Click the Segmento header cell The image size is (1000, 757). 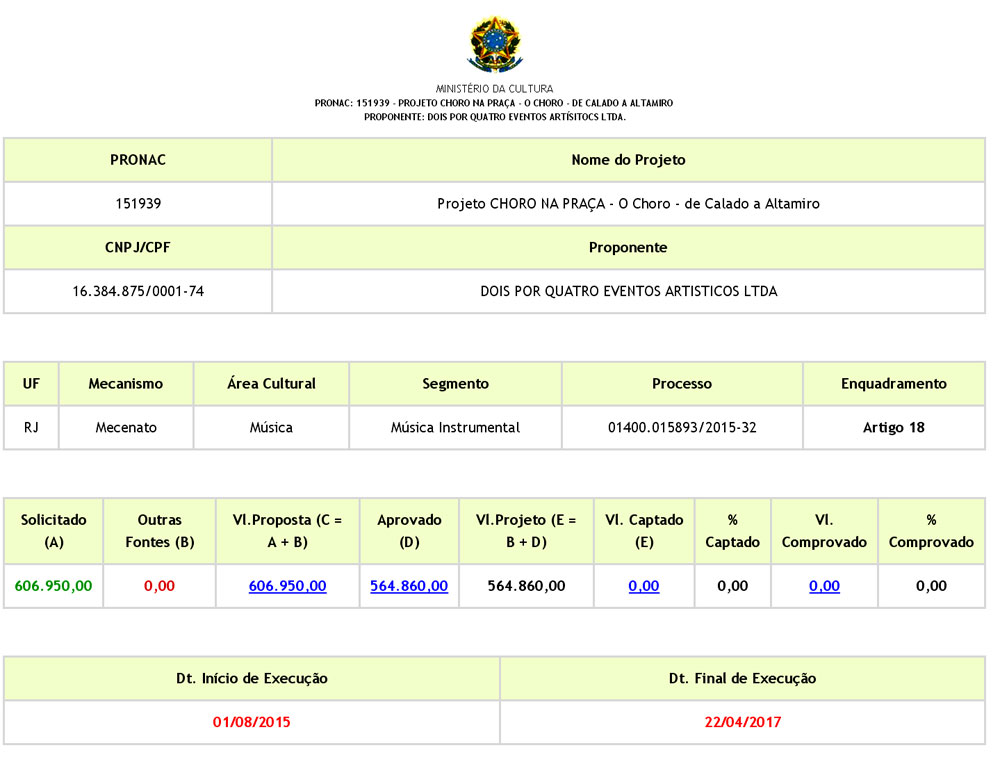pyautogui.click(x=455, y=384)
